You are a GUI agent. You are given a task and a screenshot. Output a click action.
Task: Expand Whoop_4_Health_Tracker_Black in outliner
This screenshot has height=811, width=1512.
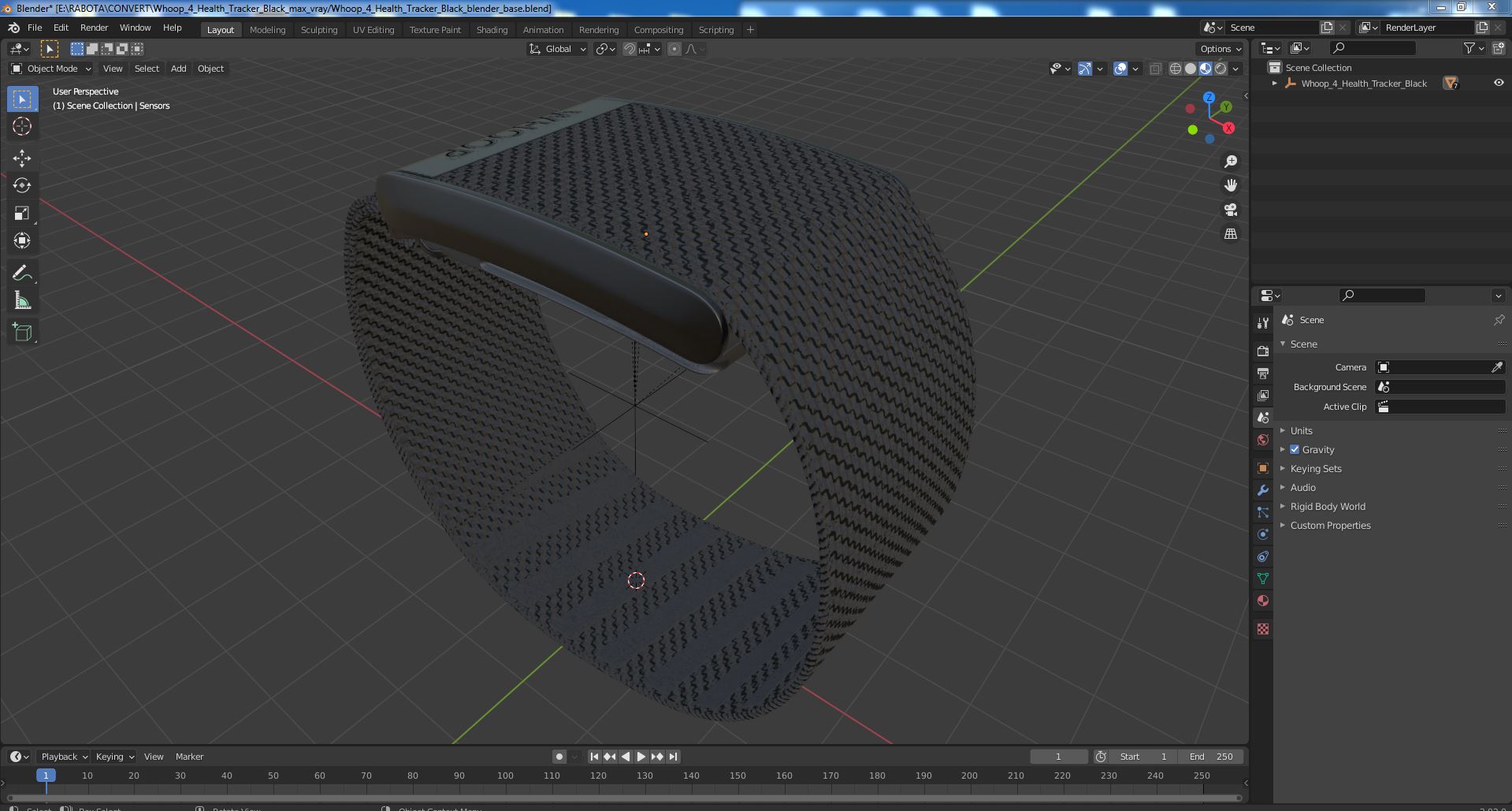1274,83
